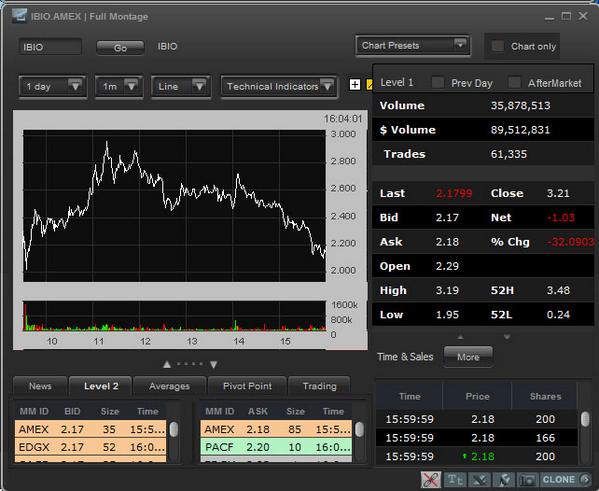This screenshot has width=599, height=491.
Task: Minimize the Full Montage window
Action: tap(549, 18)
